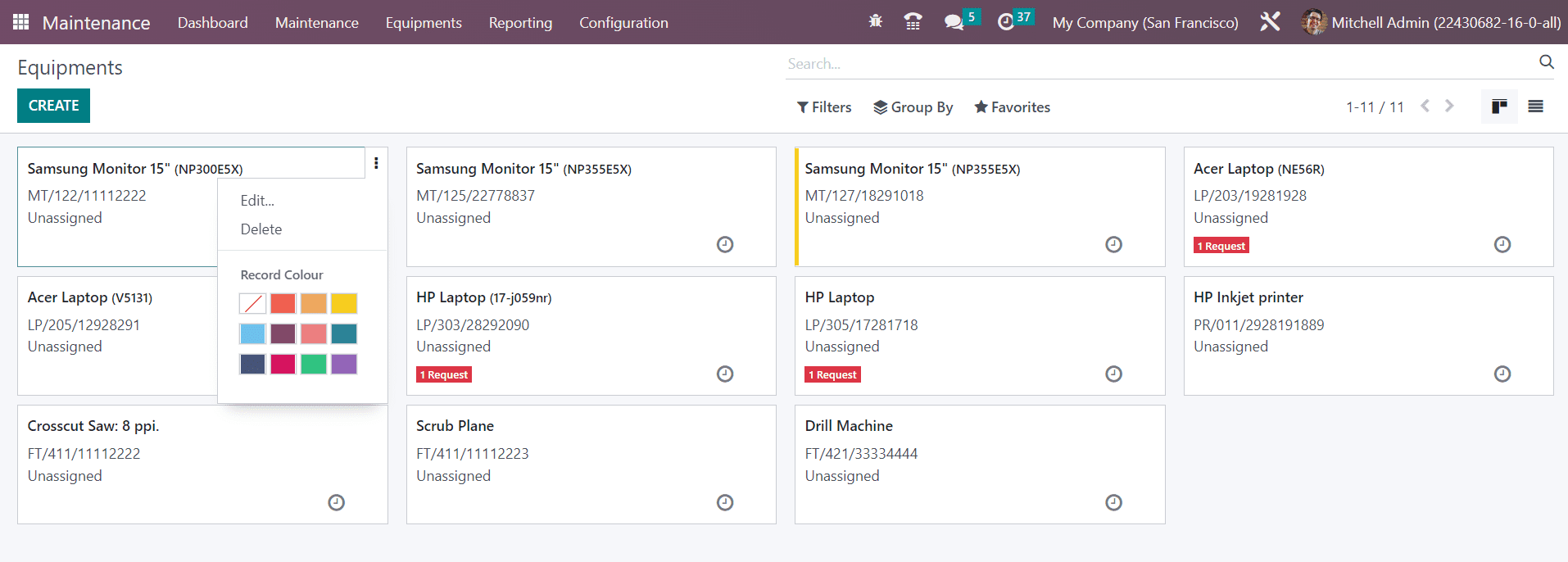Pick the orange record colour
Screen dimensions: 1568x562
click(314, 303)
